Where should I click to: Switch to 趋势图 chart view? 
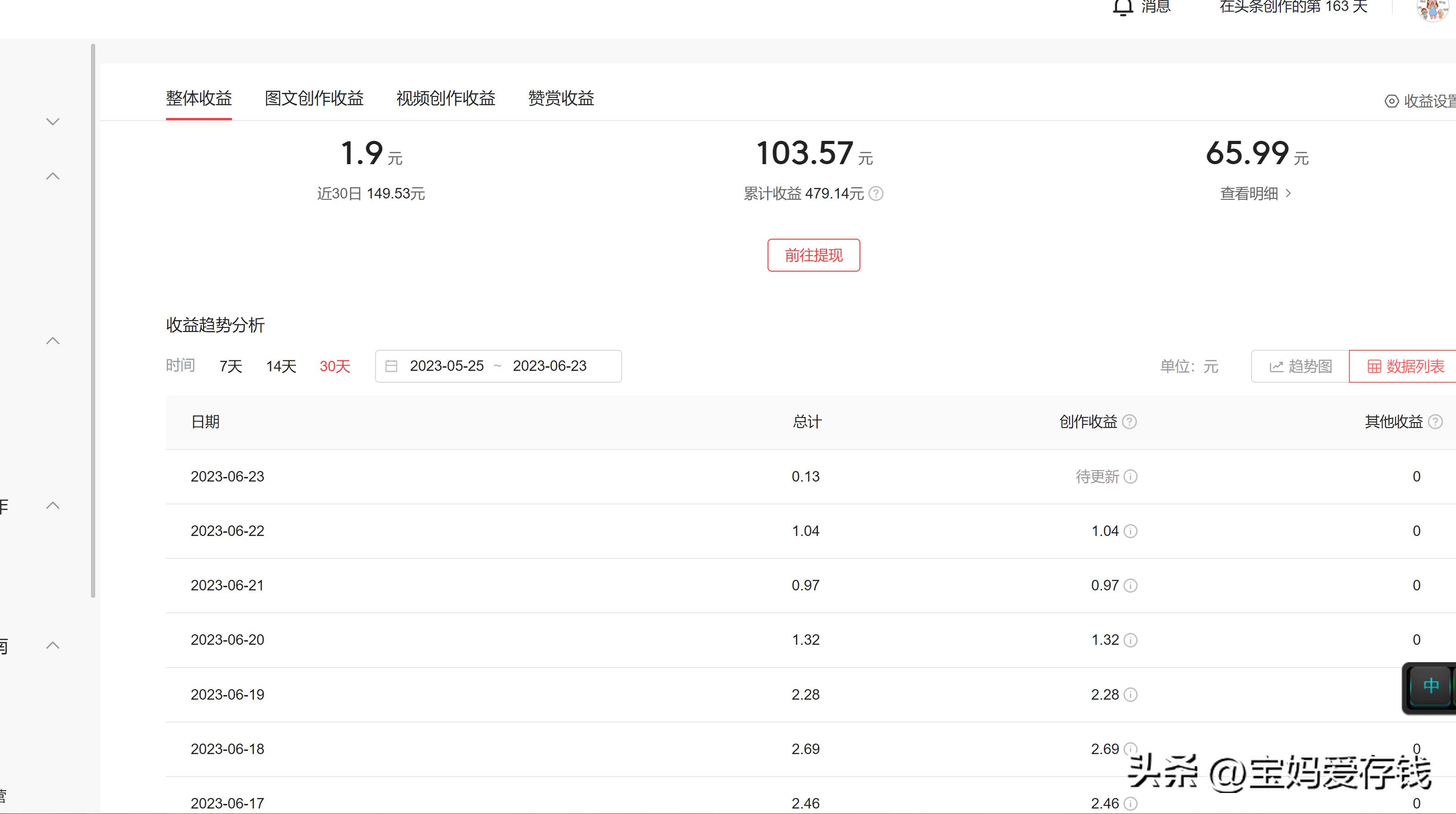[1300, 367]
